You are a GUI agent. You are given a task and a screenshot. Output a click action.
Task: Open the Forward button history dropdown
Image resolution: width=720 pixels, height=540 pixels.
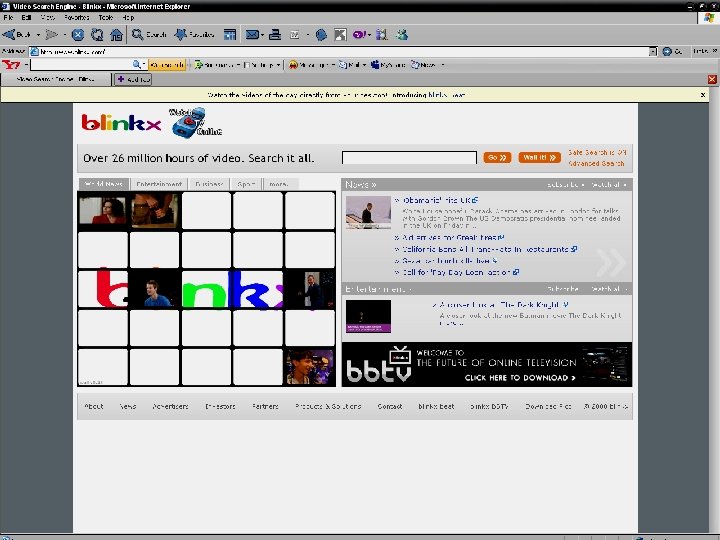(x=64, y=34)
